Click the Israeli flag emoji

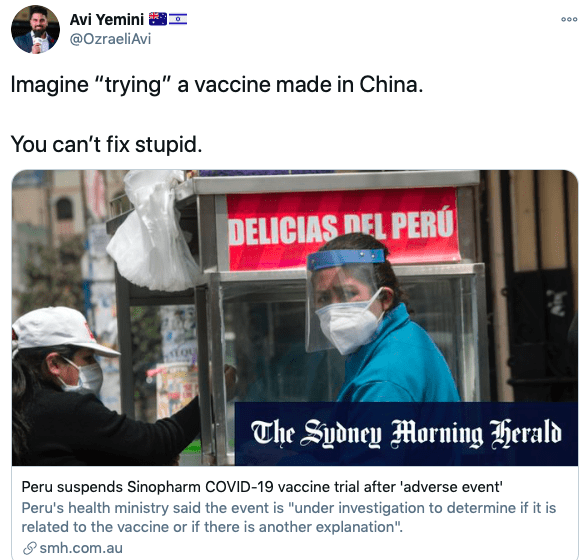[178, 19]
